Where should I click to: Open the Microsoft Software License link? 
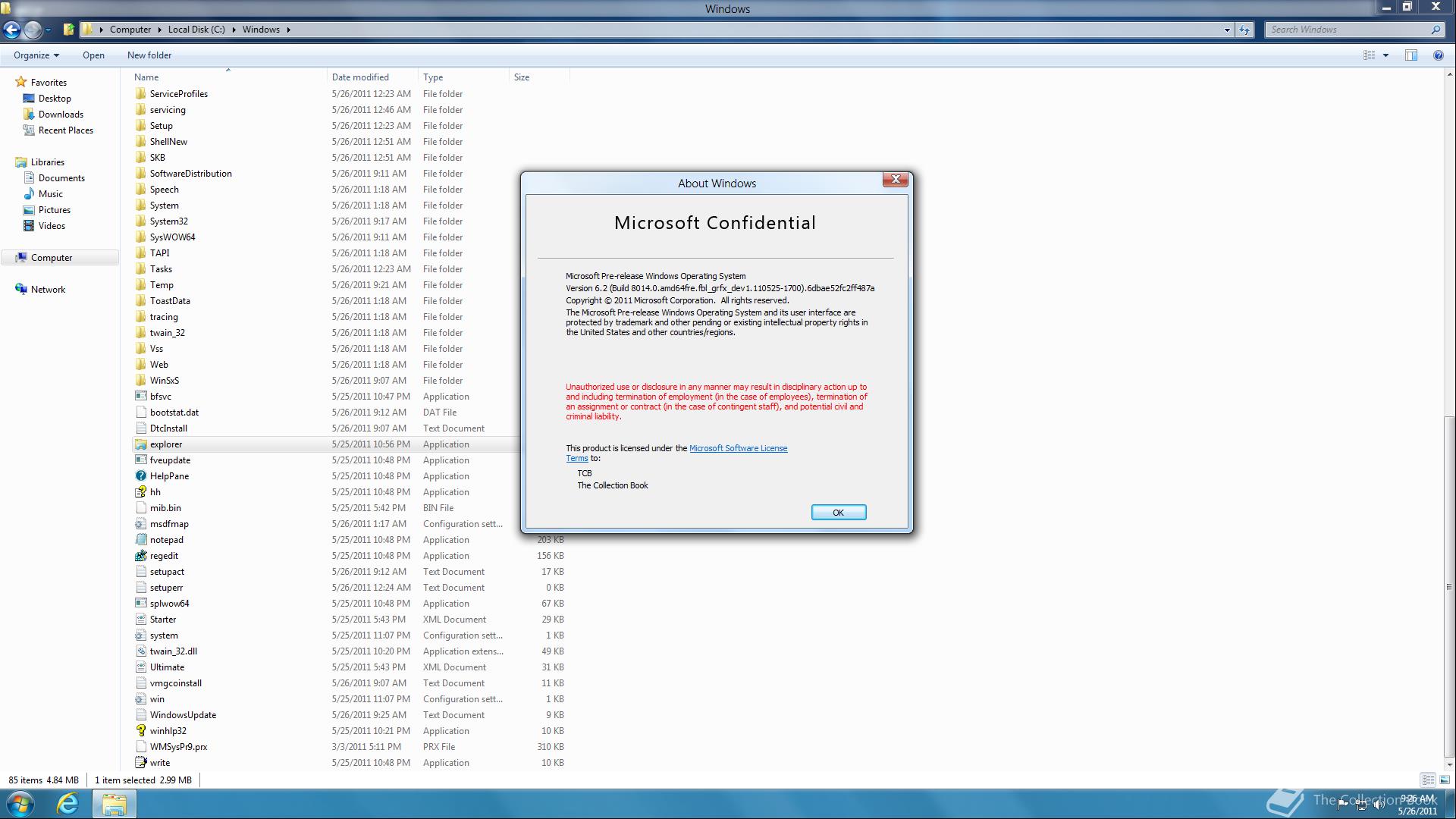pos(738,448)
